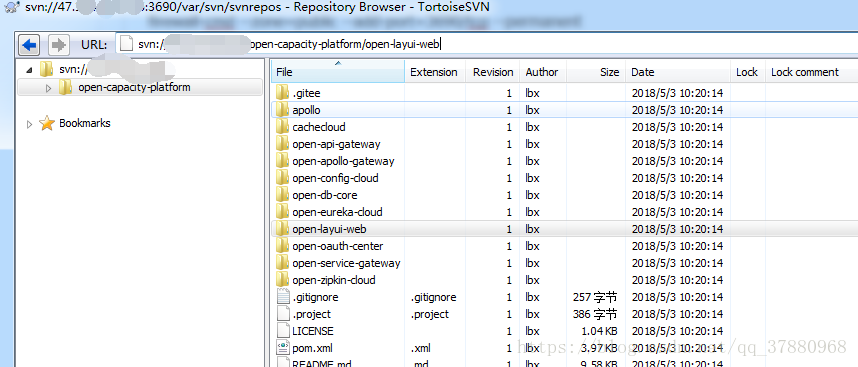Viewport: 858px width, 367px height.
Task: Click the open-oauth-center file name
Action: 338,246
